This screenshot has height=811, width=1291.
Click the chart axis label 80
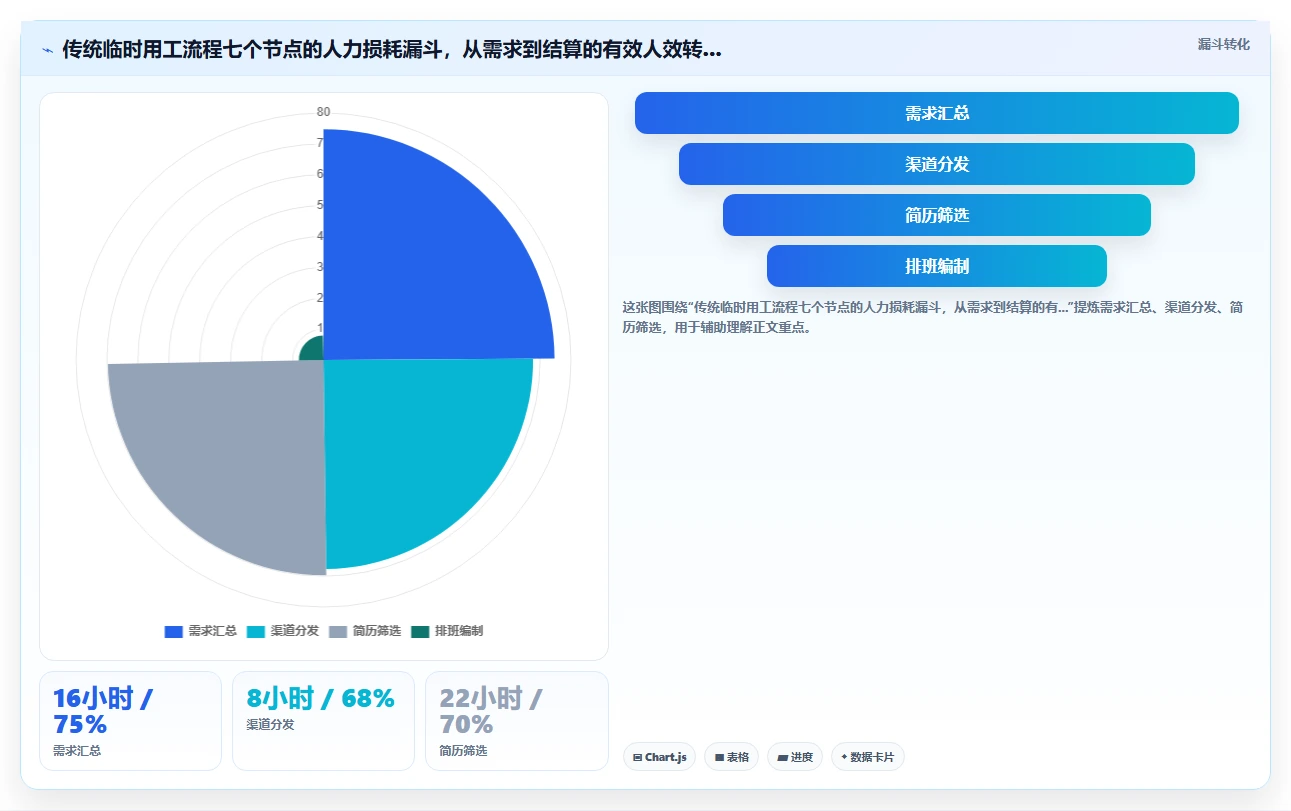323,112
